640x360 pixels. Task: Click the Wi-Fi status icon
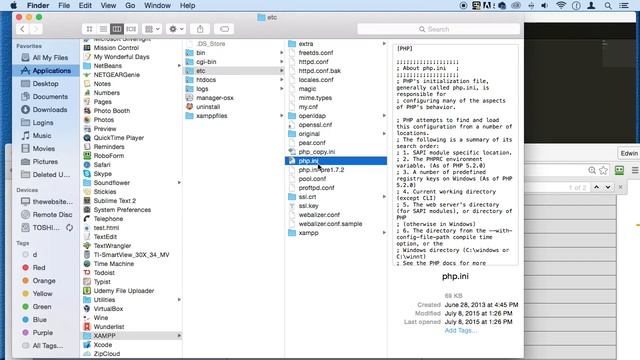[x=561, y=5]
